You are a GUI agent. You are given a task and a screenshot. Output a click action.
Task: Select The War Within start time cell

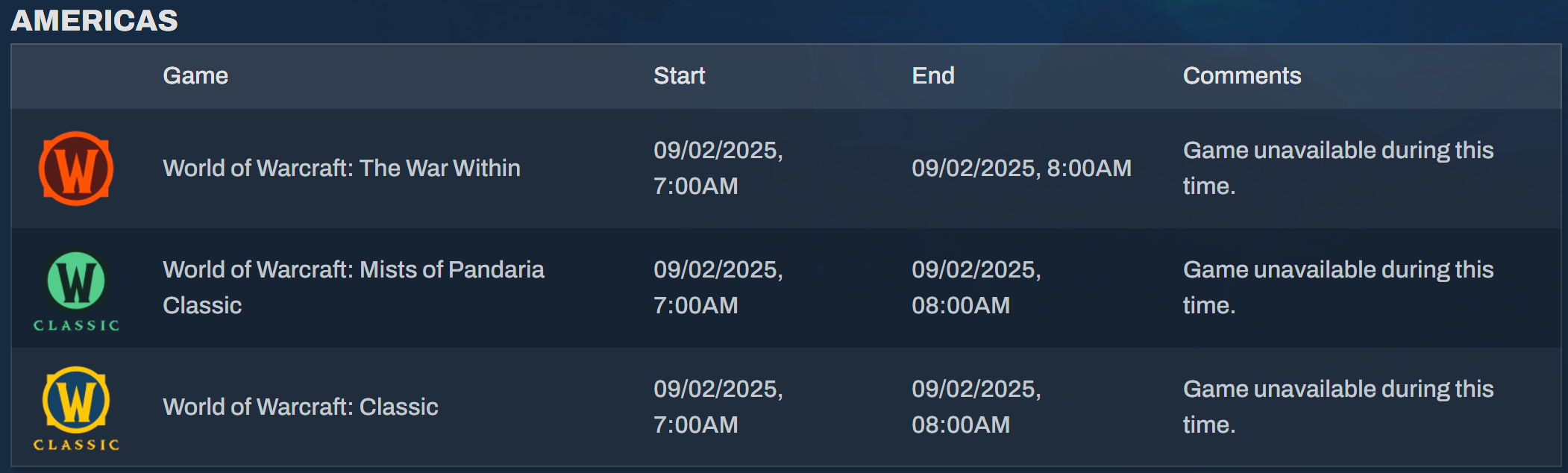pyautogui.click(x=718, y=168)
